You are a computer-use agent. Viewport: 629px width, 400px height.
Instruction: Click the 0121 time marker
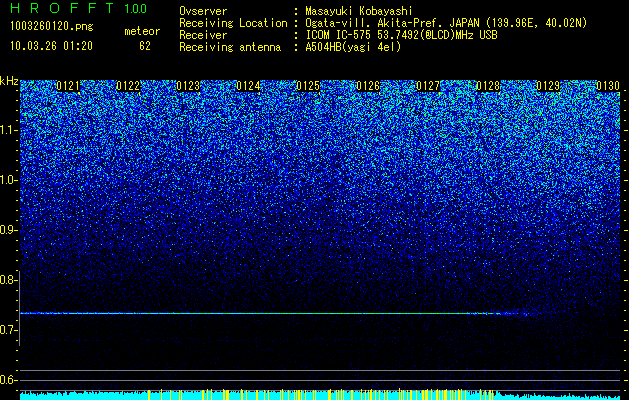click(68, 86)
